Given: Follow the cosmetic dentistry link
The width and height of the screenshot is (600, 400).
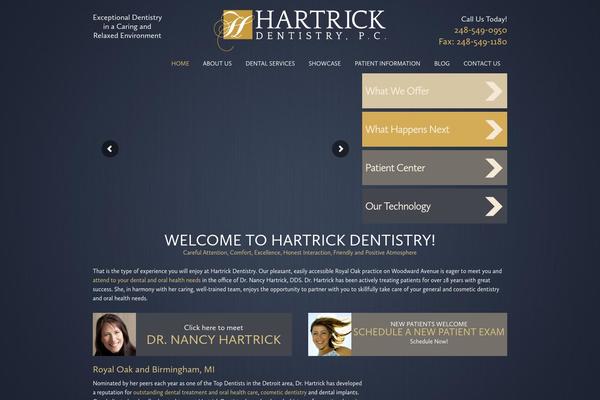Looking at the screenshot, I should tap(284, 392).
